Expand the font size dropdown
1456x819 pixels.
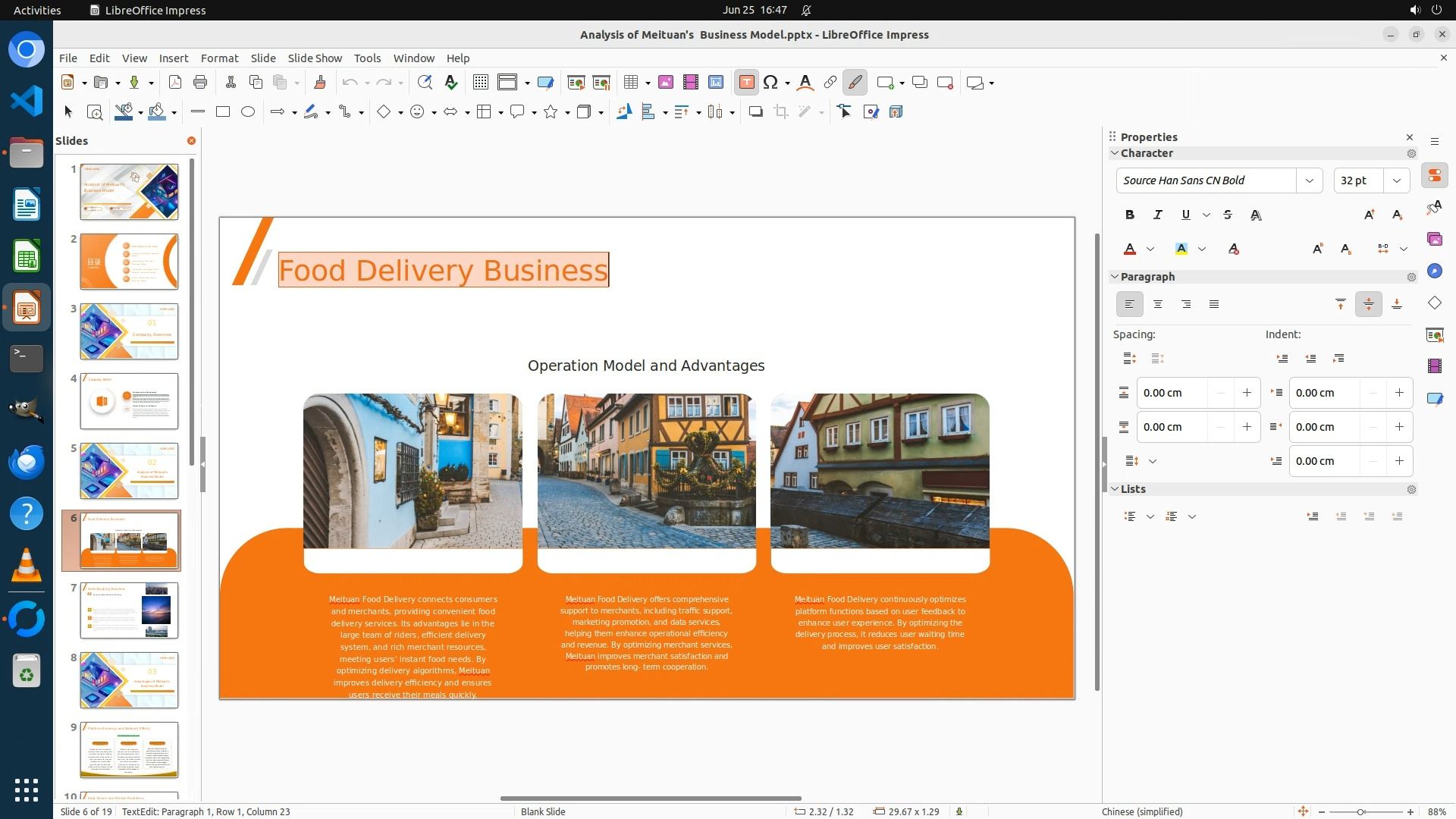tap(1396, 180)
